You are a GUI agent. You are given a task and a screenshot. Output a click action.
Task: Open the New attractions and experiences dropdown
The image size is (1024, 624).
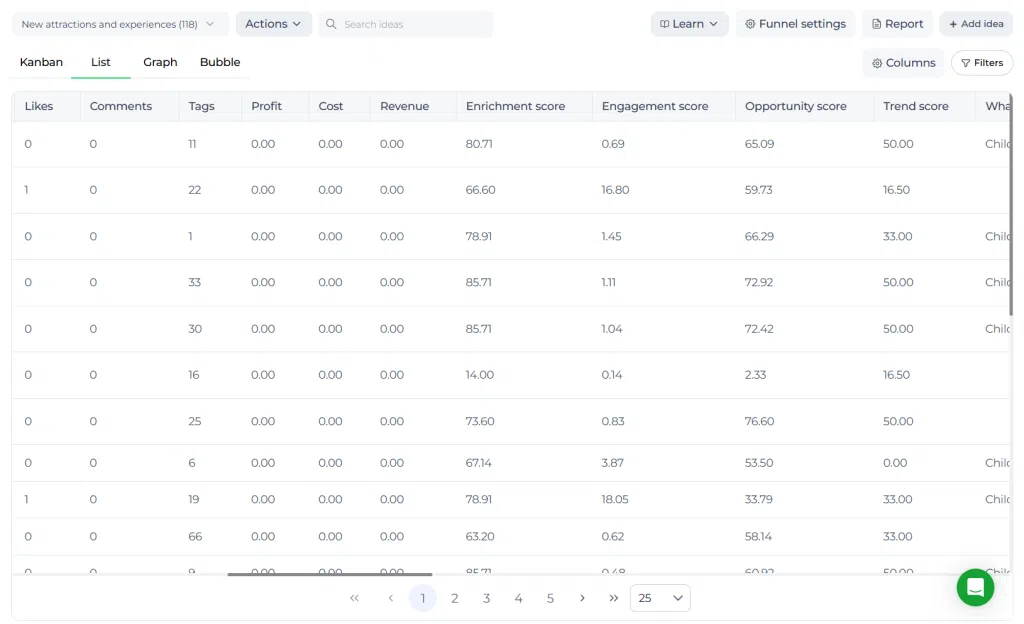coord(120,24)
